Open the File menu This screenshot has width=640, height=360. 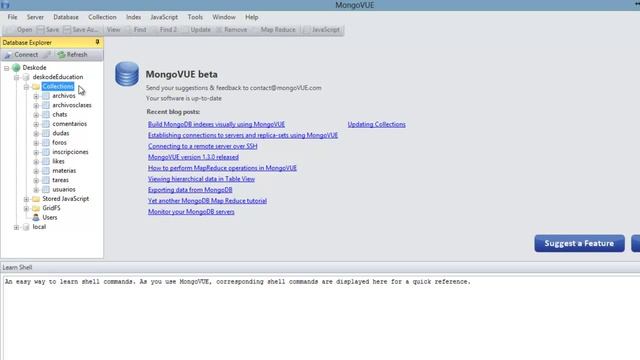pyautogui.click(x=12, y=17)
